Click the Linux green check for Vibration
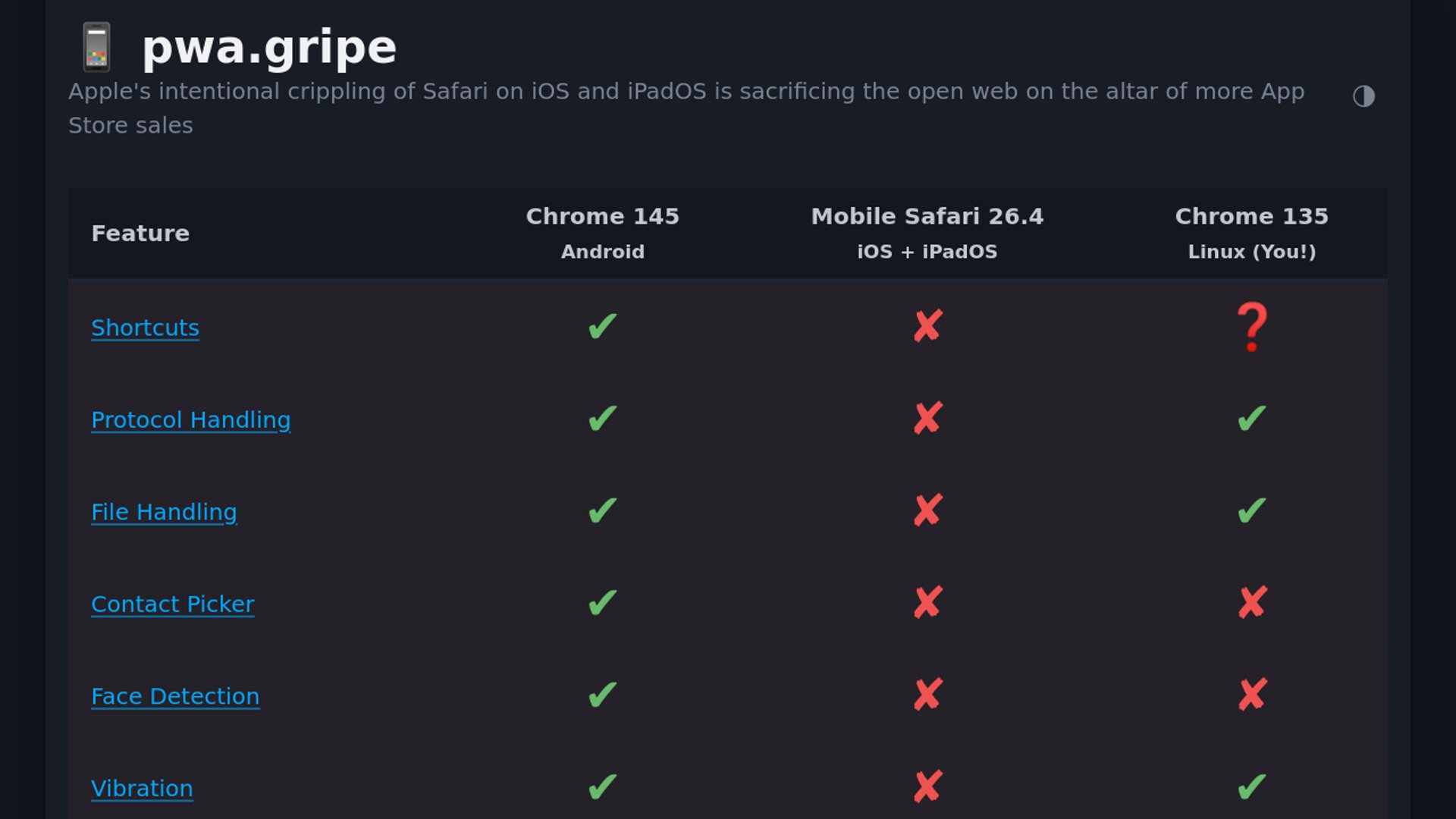 [1252, 787]
